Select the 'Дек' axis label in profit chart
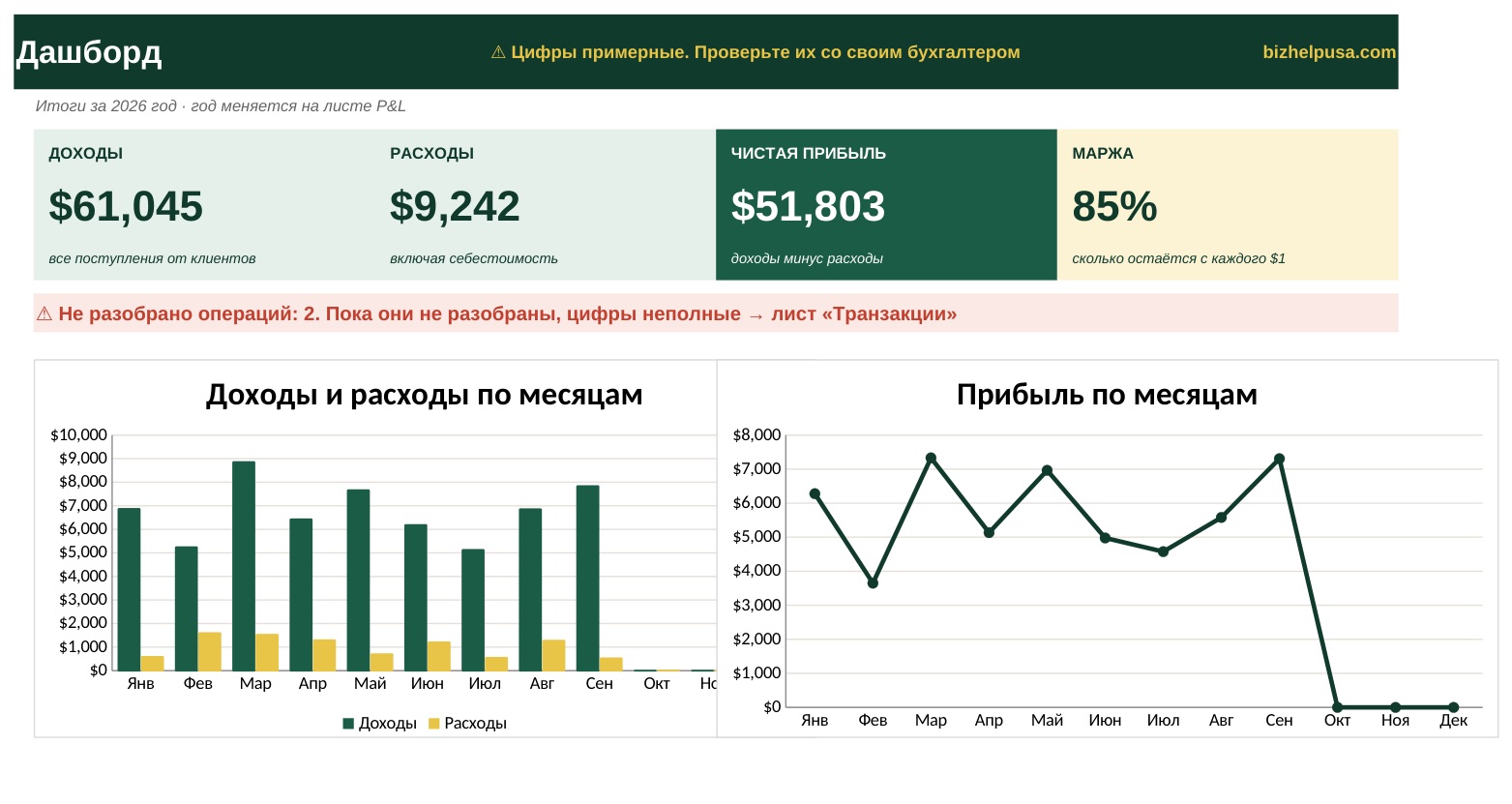1512x804 pixels. (x=1453, y=720)
